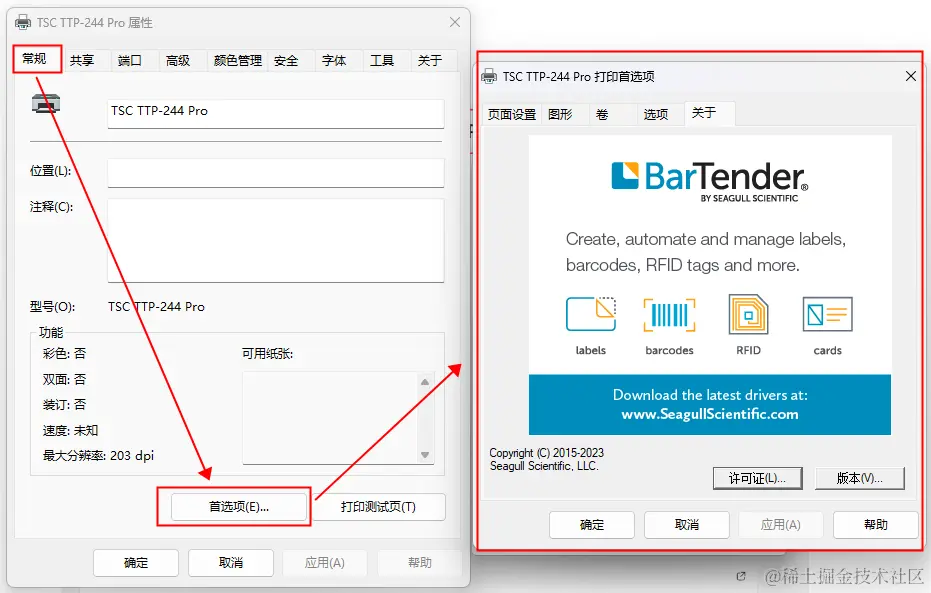Screen dimensions: 931x593
Task: Click printer icon in Printing Preferences title bar
Action: click(489, 77)
